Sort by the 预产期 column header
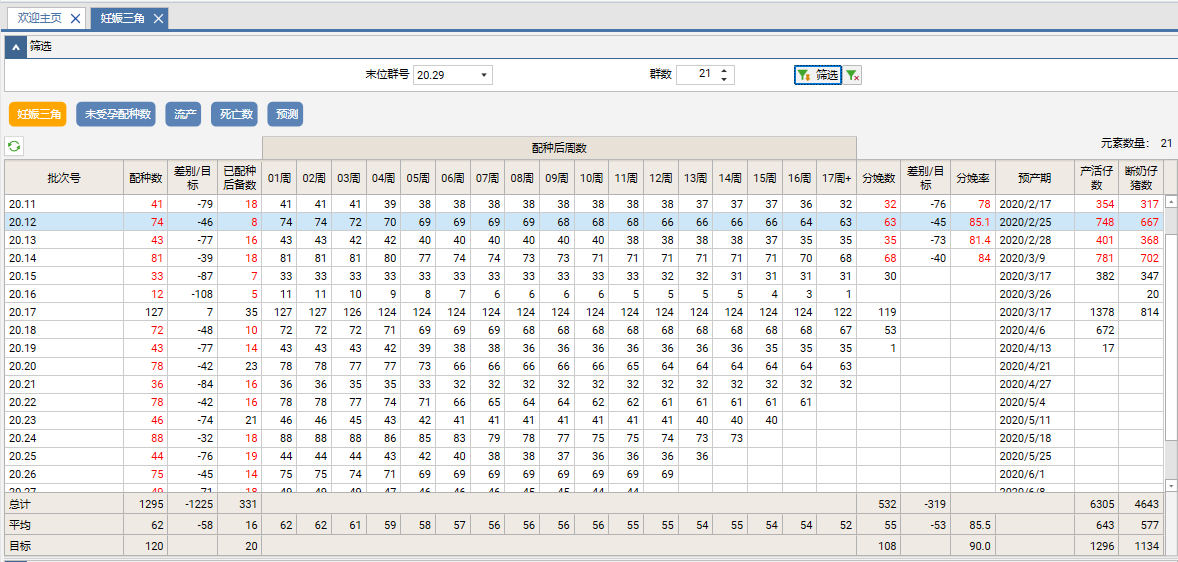Screen dimensions: 1178x562 [1034, 178]
